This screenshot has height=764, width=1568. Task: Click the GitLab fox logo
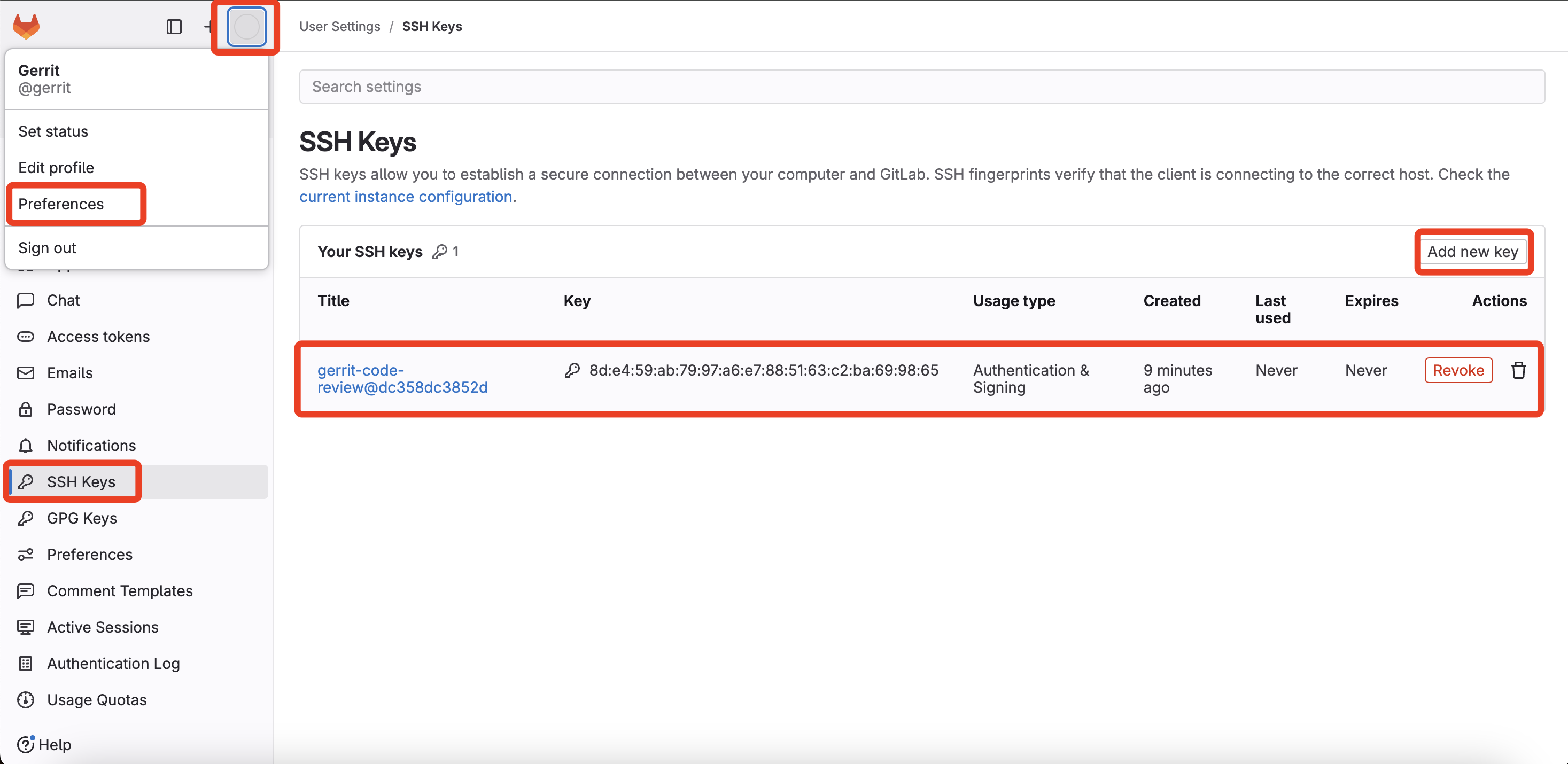point(26,26)
